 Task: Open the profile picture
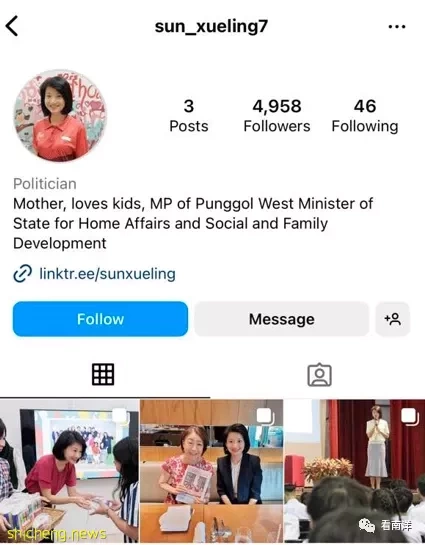click(x=60, y=116)
